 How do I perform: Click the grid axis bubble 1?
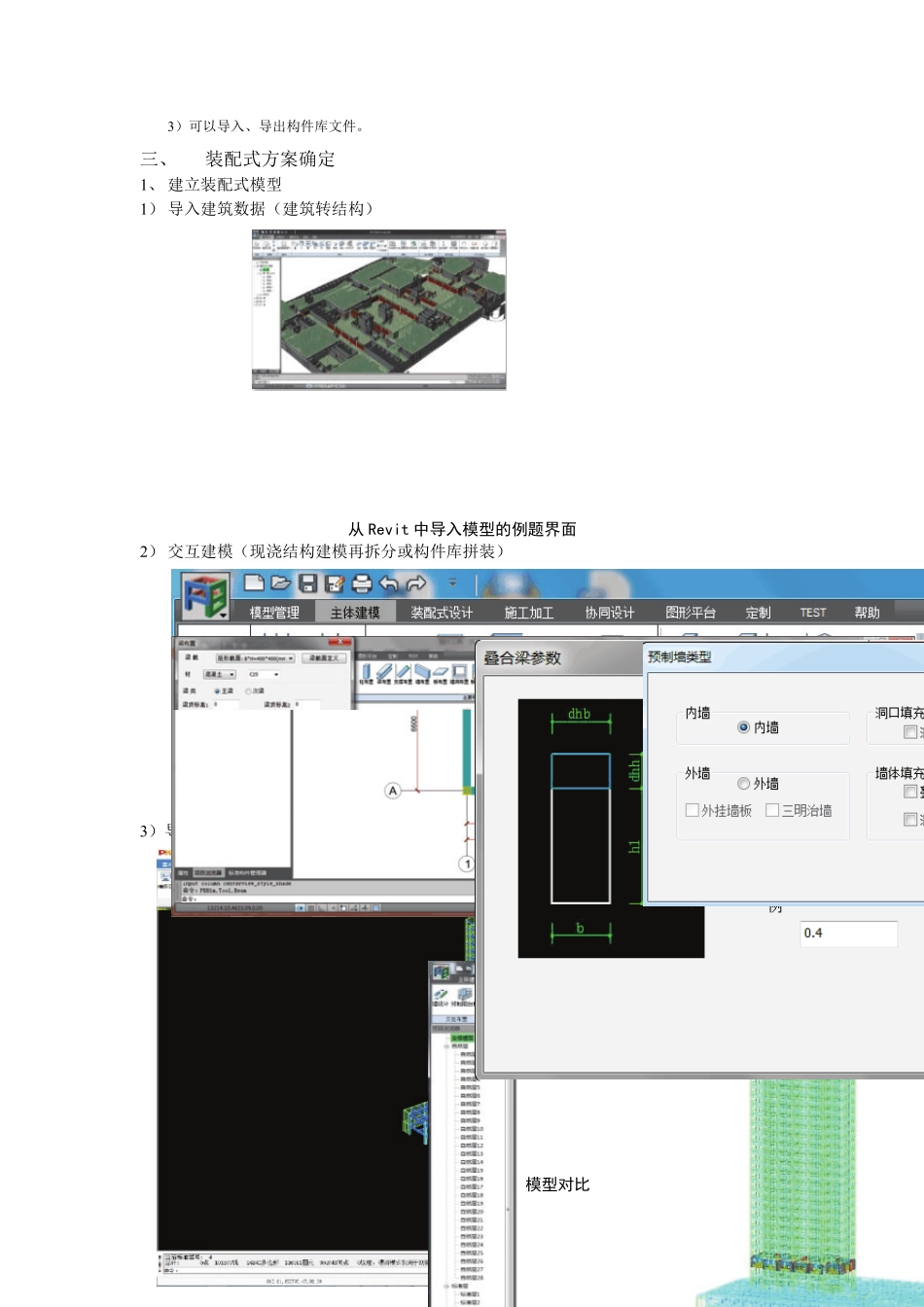[x=467, y=864]
